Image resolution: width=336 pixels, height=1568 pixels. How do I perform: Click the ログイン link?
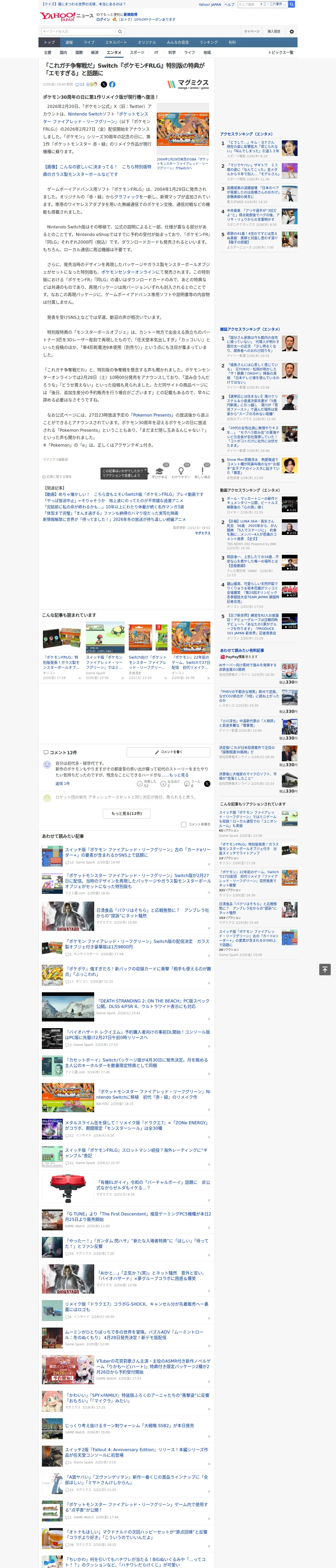[x=103, y=20]
